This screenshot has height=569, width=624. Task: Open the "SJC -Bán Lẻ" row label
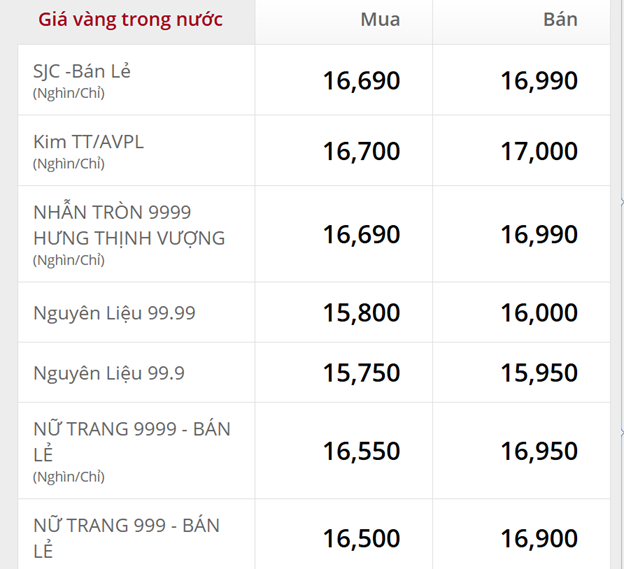(82, 72)
